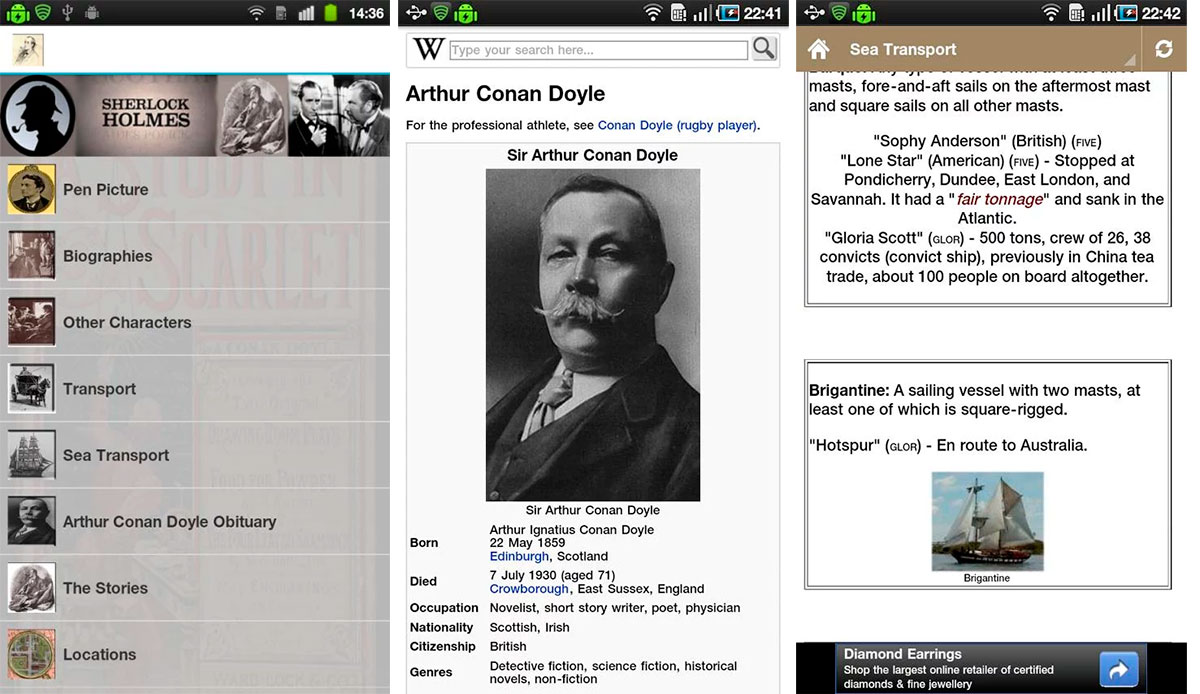1200x694 pixels.
Task: Open the Crowborough link
Action: pyautogui.click(x=530, y=589)
